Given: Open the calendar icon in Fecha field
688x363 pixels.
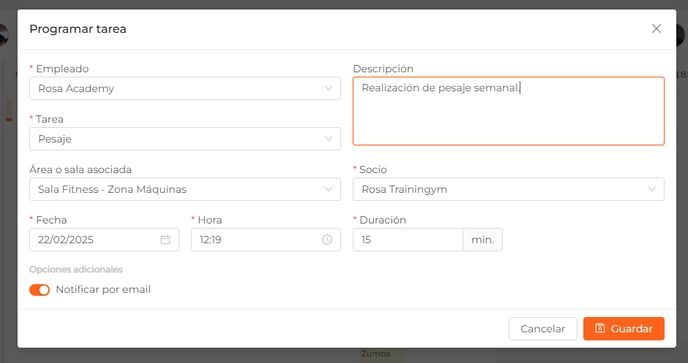Looking at the screenshot, I should [x=165, y=240].
